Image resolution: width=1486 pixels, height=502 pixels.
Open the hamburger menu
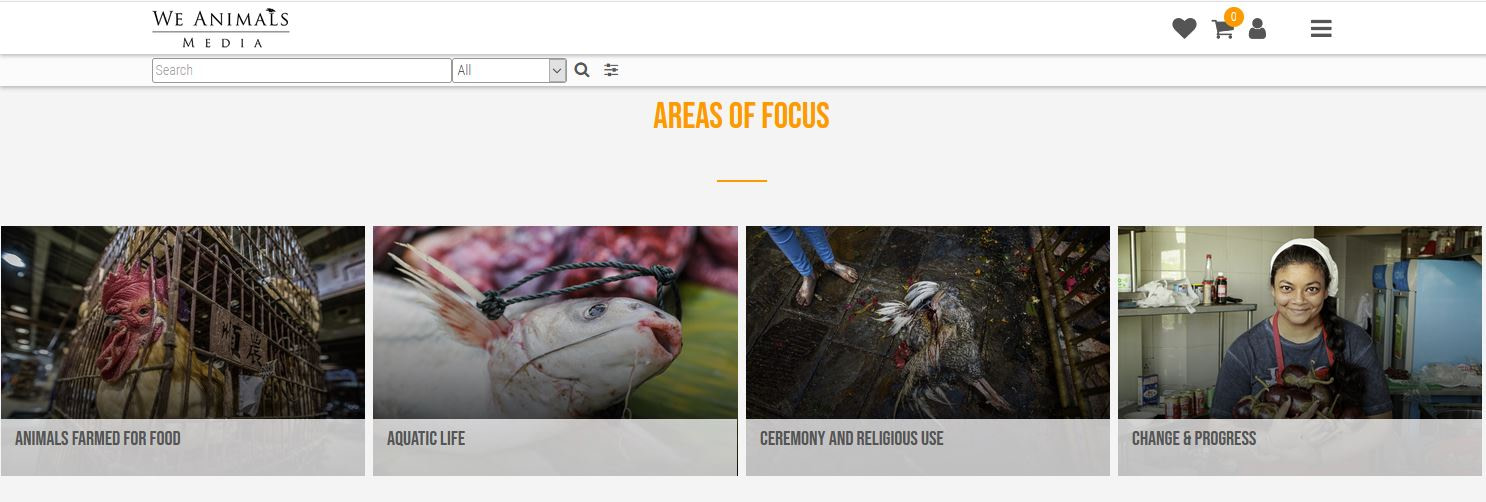(x=1321, y=29)
